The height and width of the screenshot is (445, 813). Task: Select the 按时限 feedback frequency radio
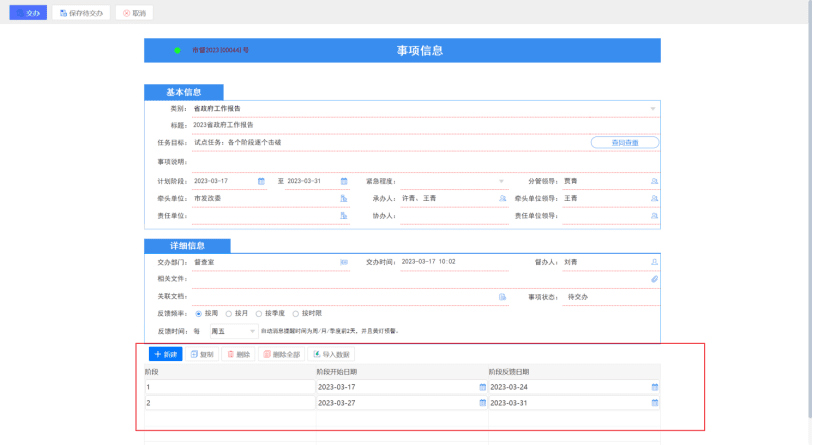pyautogui.click(x=296, y=314)
